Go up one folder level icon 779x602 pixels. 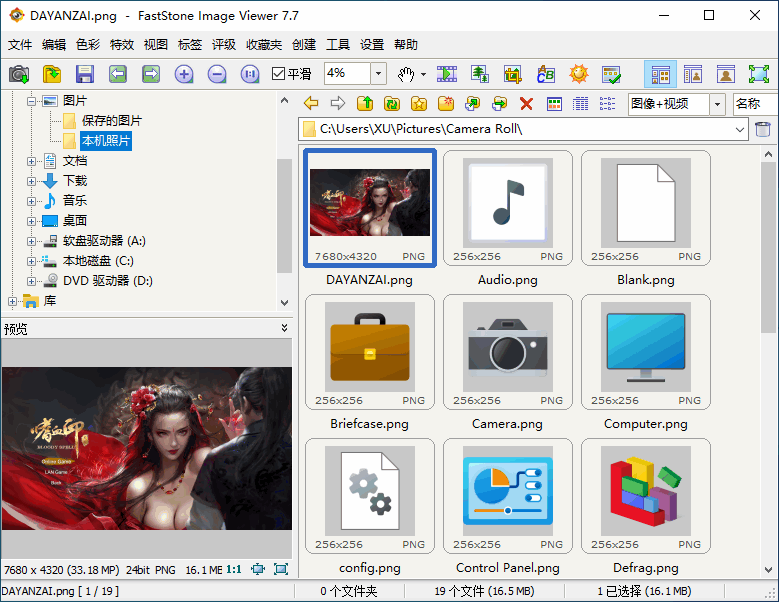pos(365,103)
